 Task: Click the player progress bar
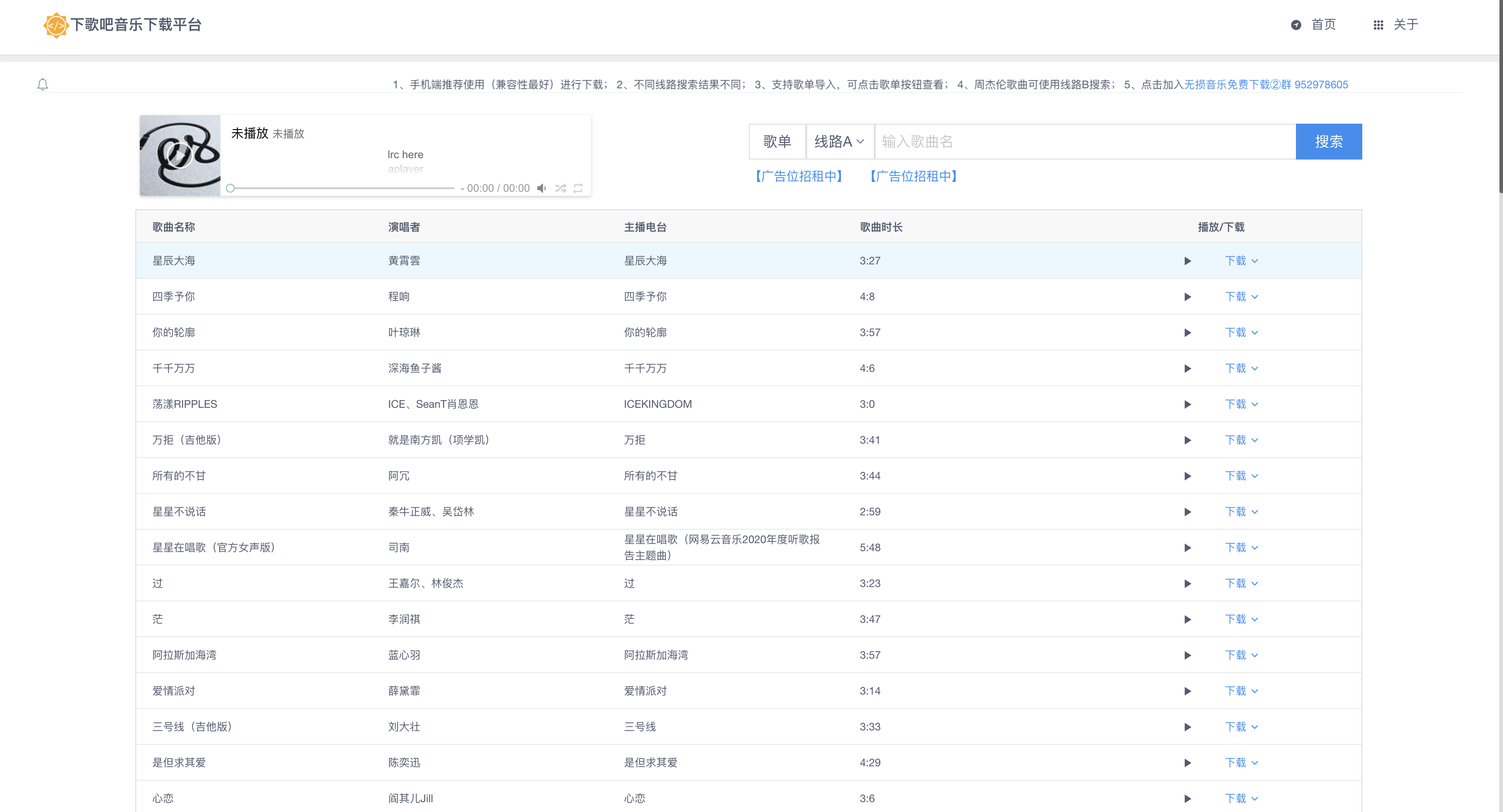click(341, 188)
